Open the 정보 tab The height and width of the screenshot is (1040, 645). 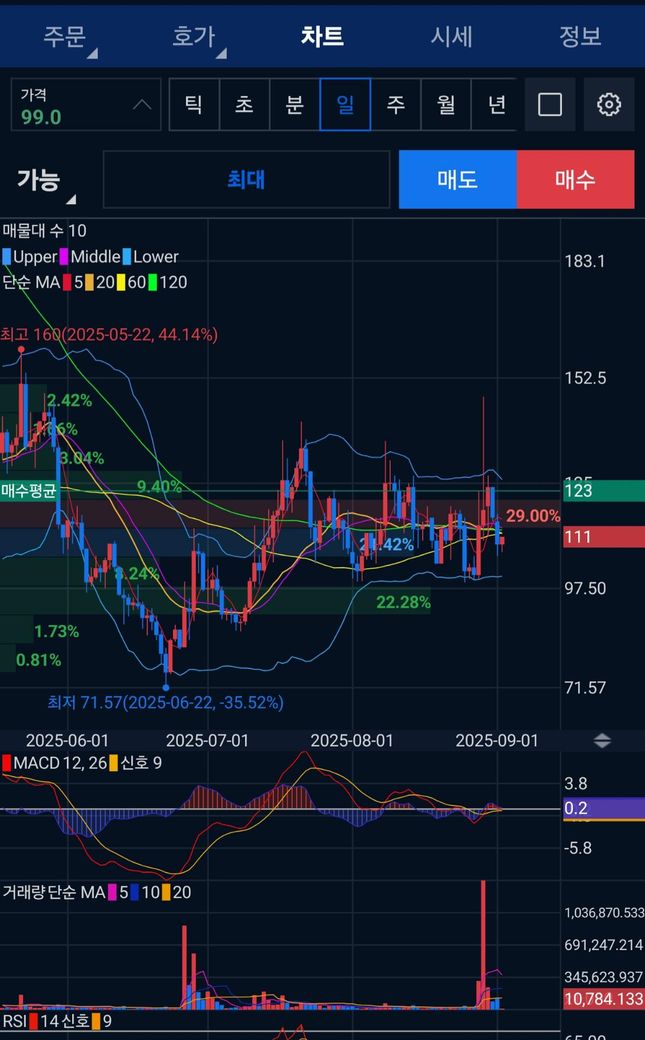pos(580,36)
